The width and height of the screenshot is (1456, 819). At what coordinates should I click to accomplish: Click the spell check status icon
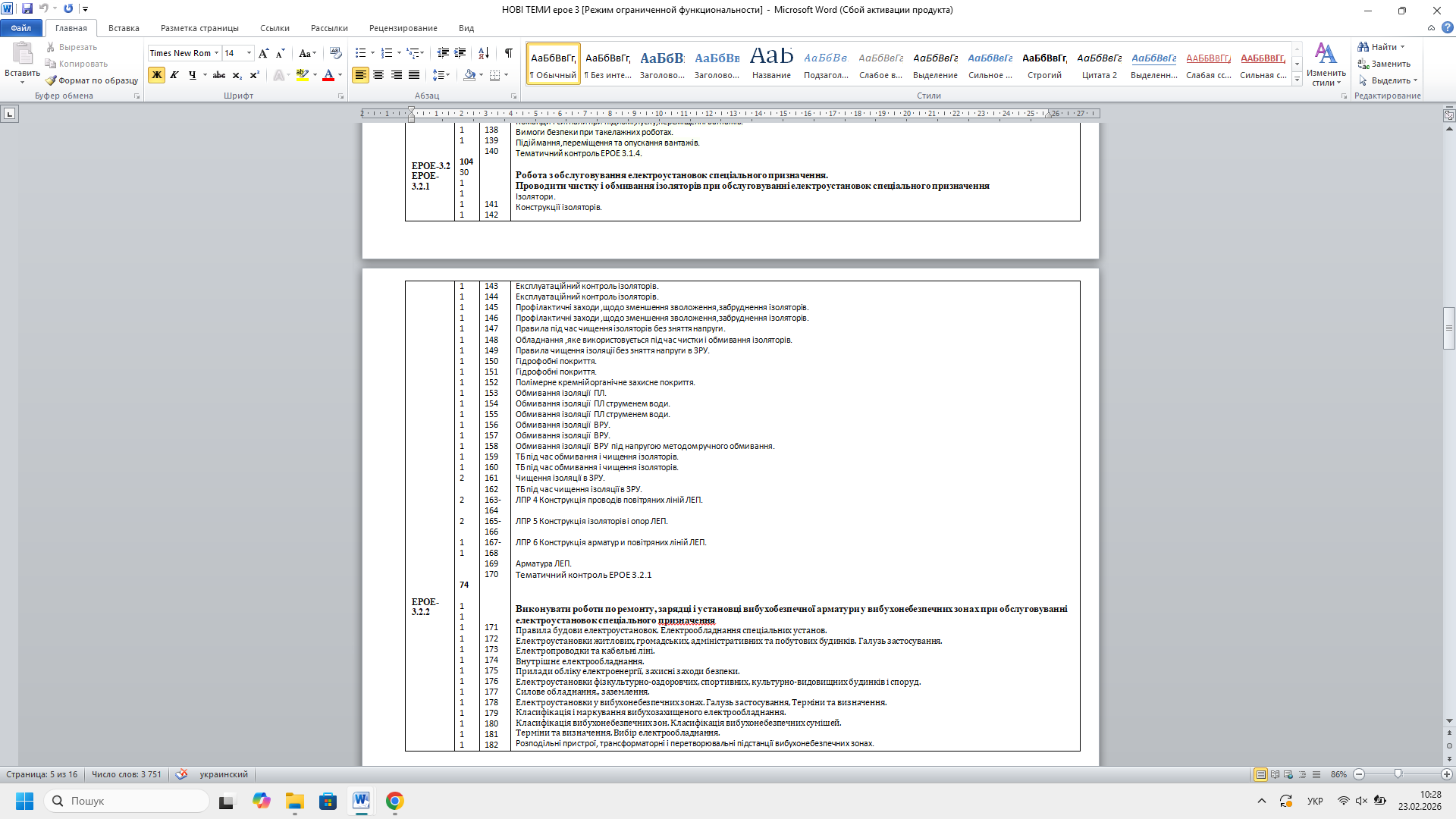[181, 774]
